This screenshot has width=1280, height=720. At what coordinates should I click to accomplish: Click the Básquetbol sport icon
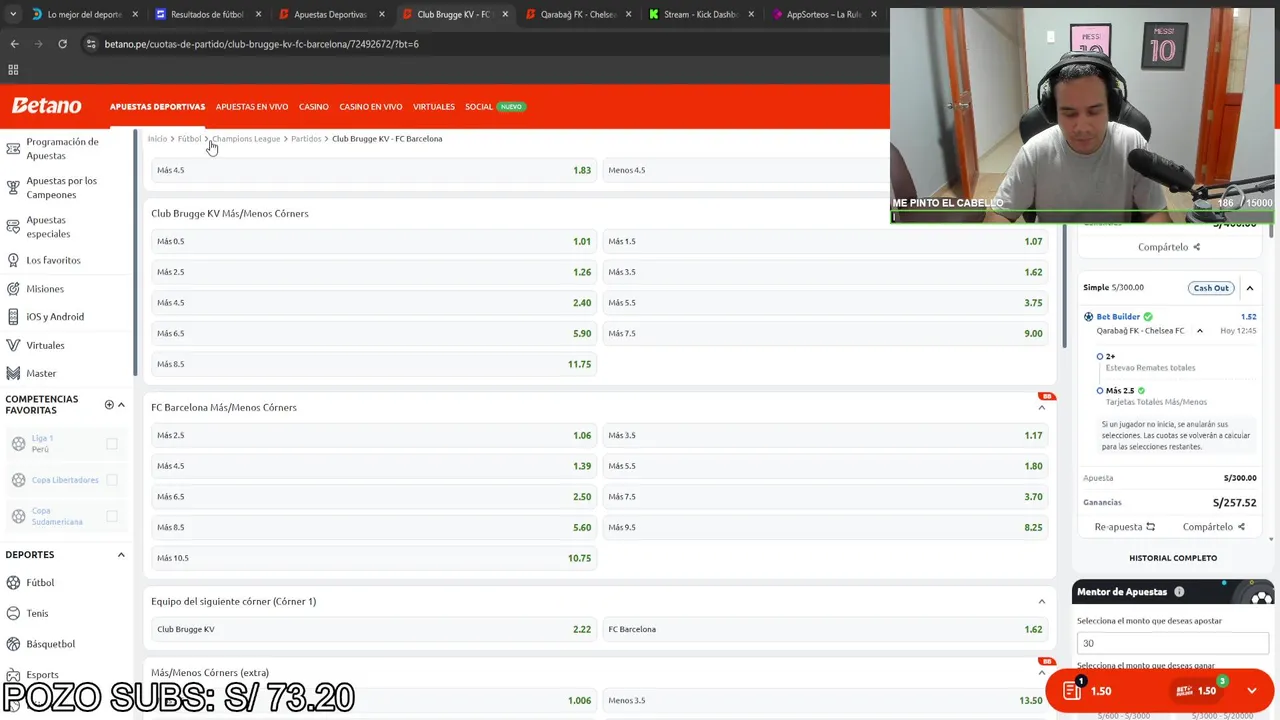click(13, 644)
